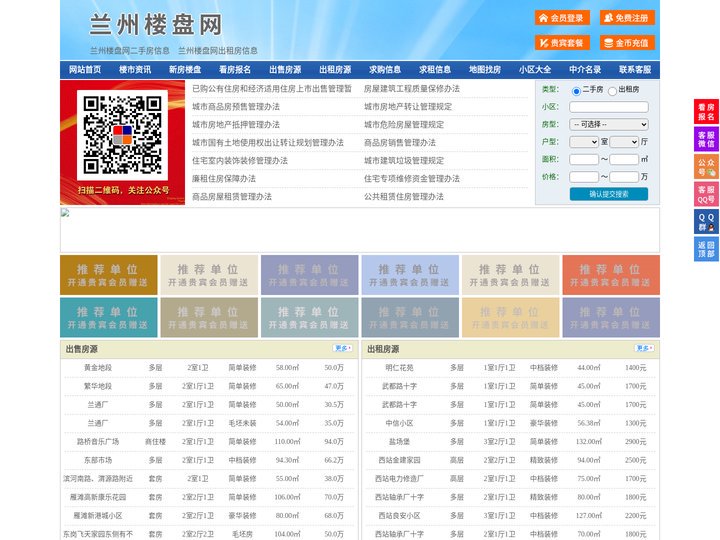The height and width of the screenshot is (540, 720).
Task: Open the 西站良安小区 rental listing
Action: pyautogui.click(x=399, y=516)
